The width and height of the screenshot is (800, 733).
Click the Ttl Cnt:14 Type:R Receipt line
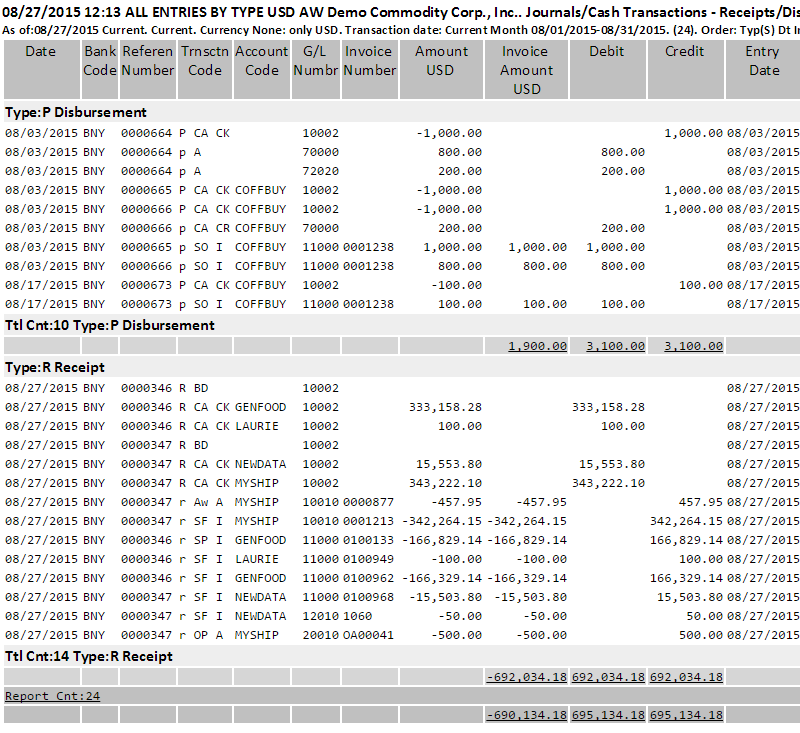pos(89,656)
